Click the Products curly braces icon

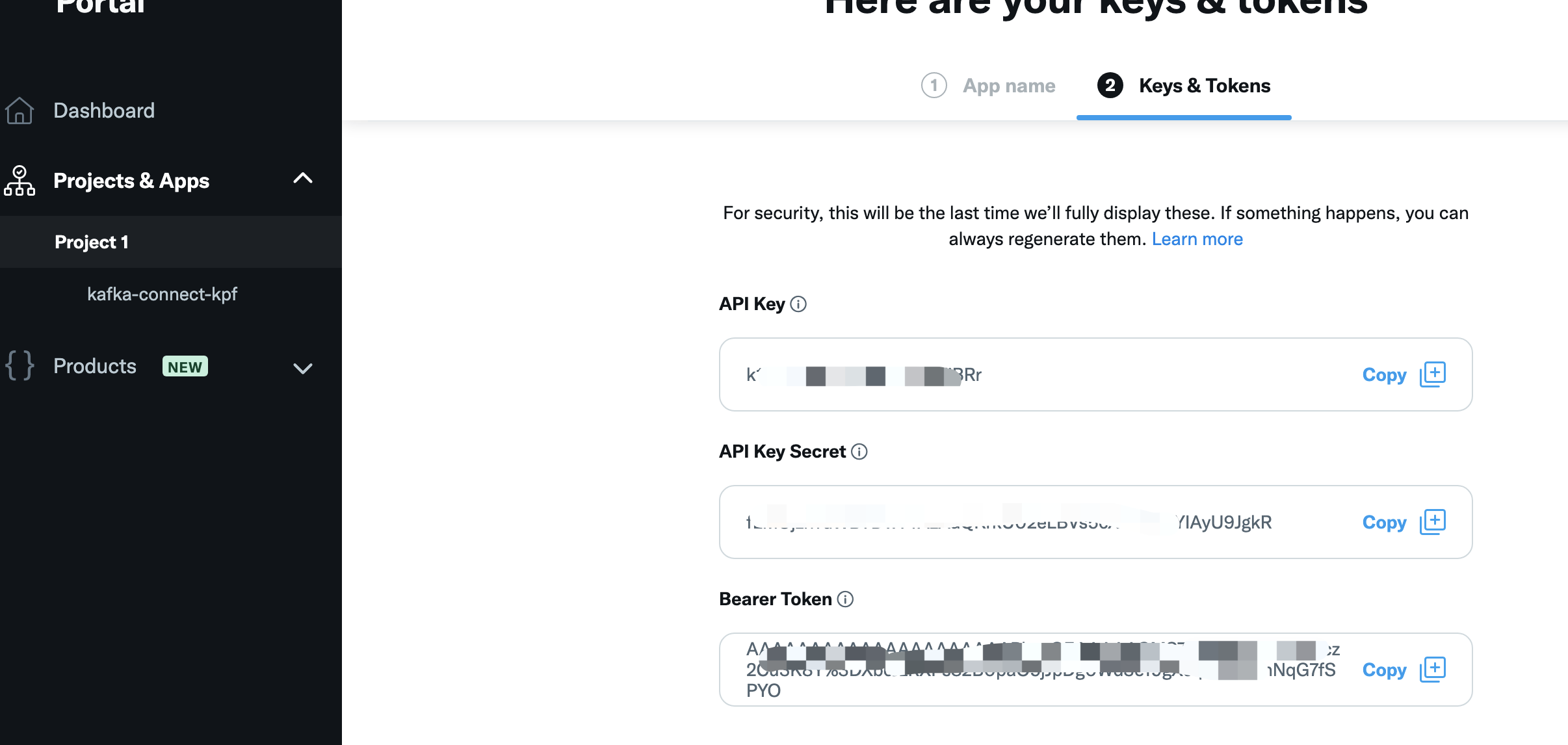click(20, 365)
